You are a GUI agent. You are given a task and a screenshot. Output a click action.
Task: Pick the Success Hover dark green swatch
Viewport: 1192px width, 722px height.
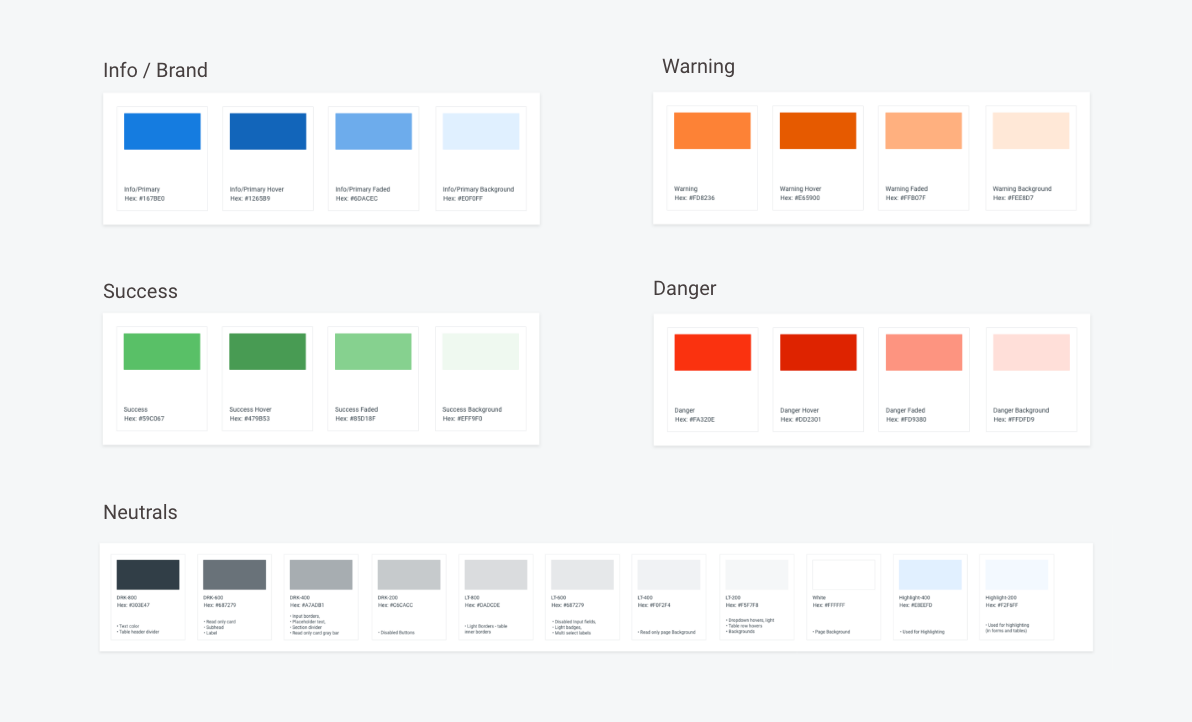coord(268,352)
